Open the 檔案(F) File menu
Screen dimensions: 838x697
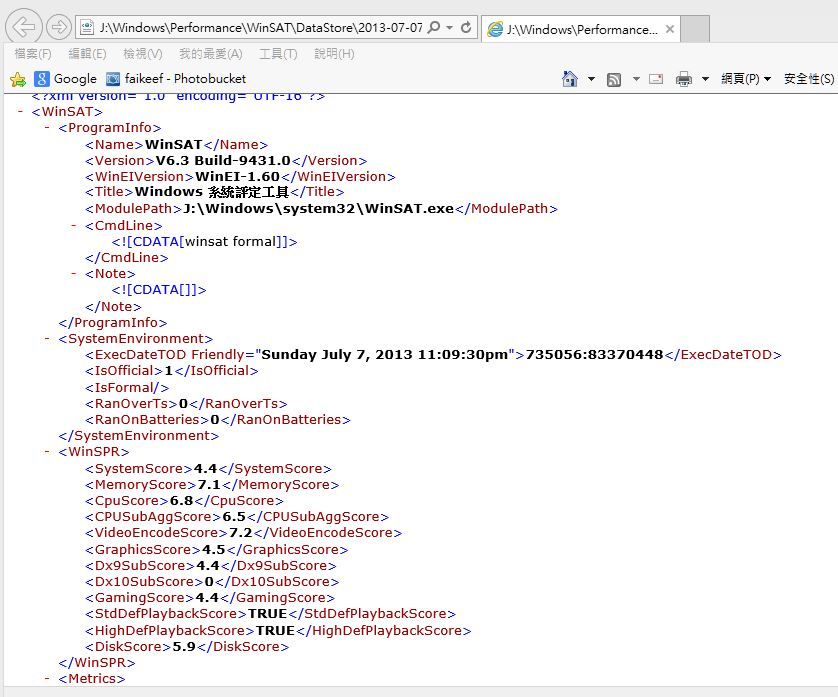[x=32, y=54]
